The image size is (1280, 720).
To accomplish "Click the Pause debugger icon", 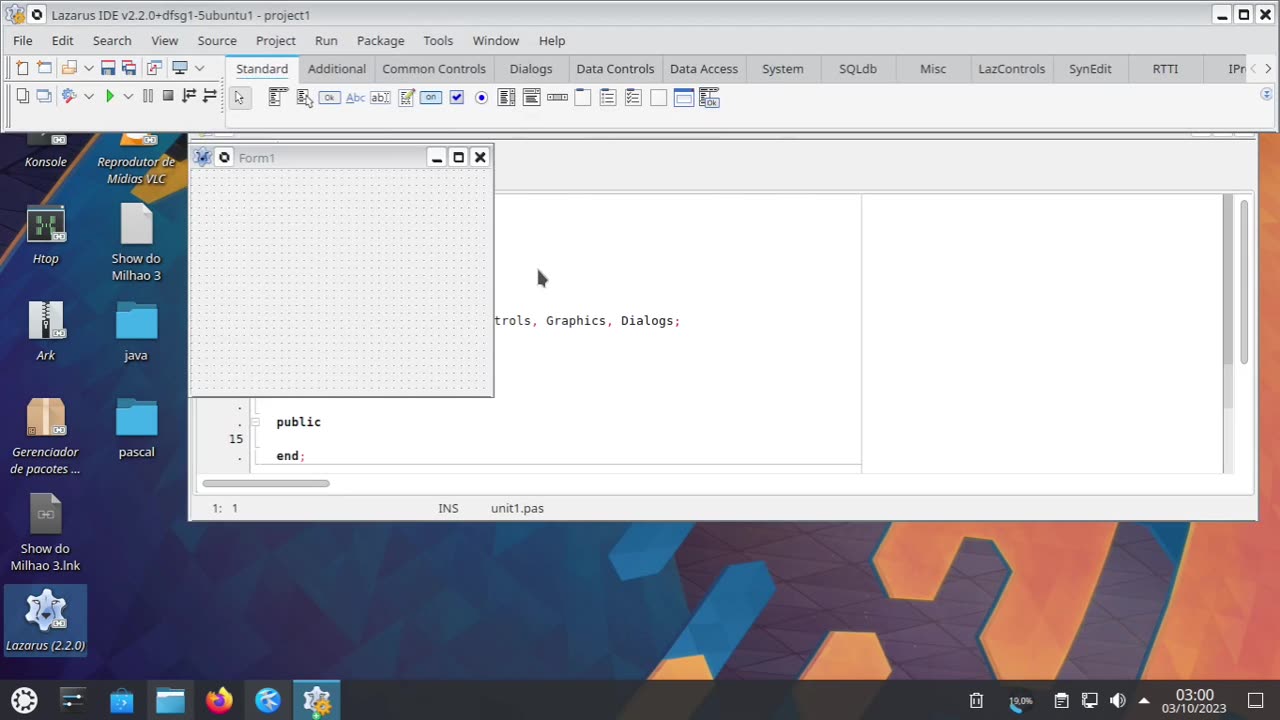I will [x=148, y=96].
